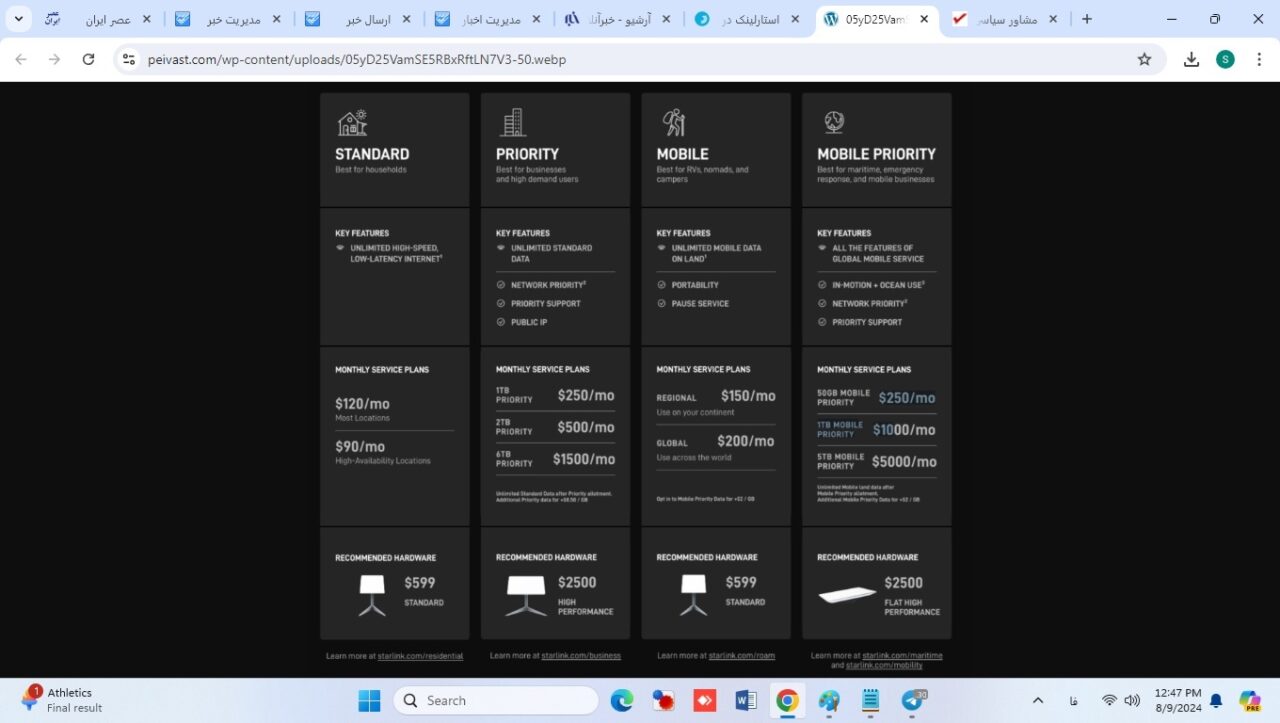Click the hiker icon above MOBILE
Viewport: 1280px width, 723px height.
click(674, 122)
